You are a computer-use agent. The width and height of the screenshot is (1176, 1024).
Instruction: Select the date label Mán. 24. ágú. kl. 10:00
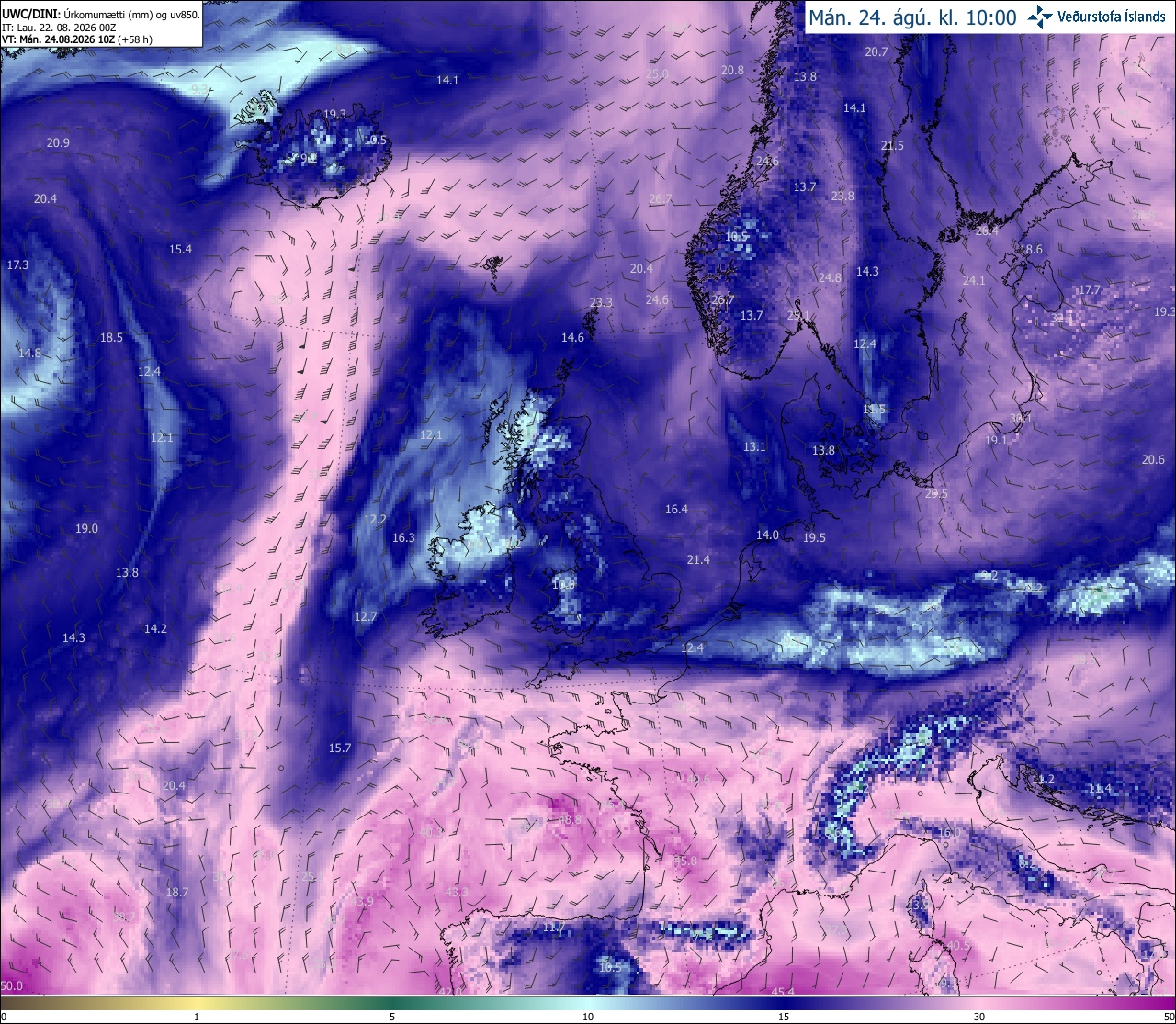(x=912, y=17)
